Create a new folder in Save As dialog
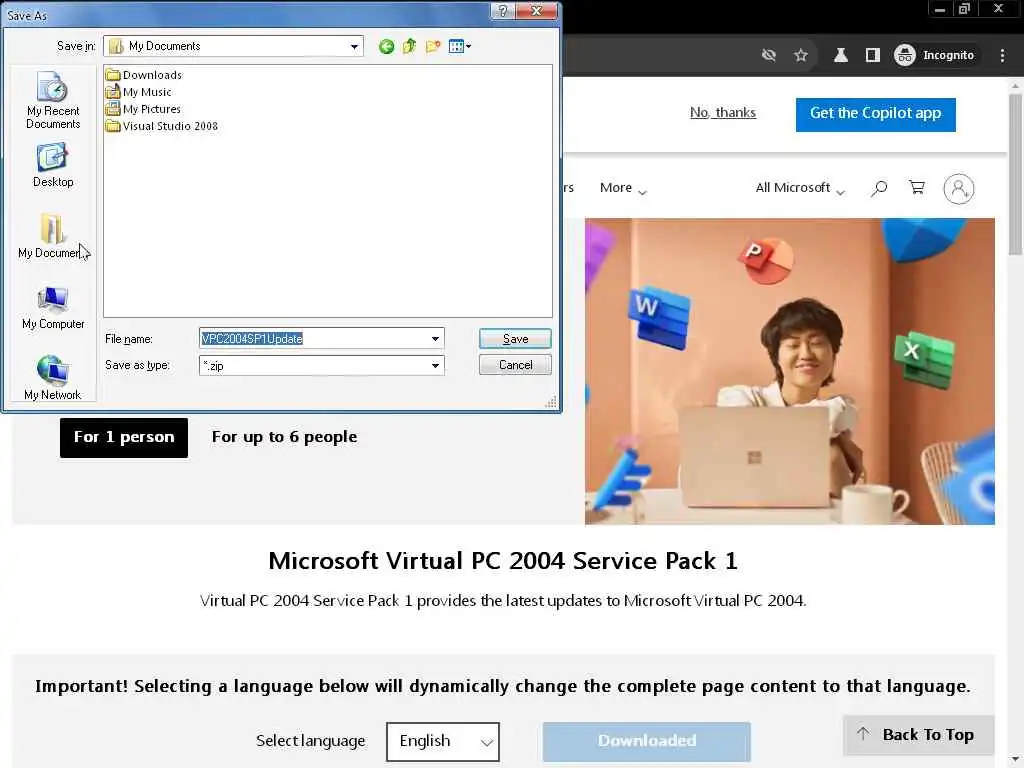Image resolution: width=1024 pixels, height=768 pixels. pos(432,46)
